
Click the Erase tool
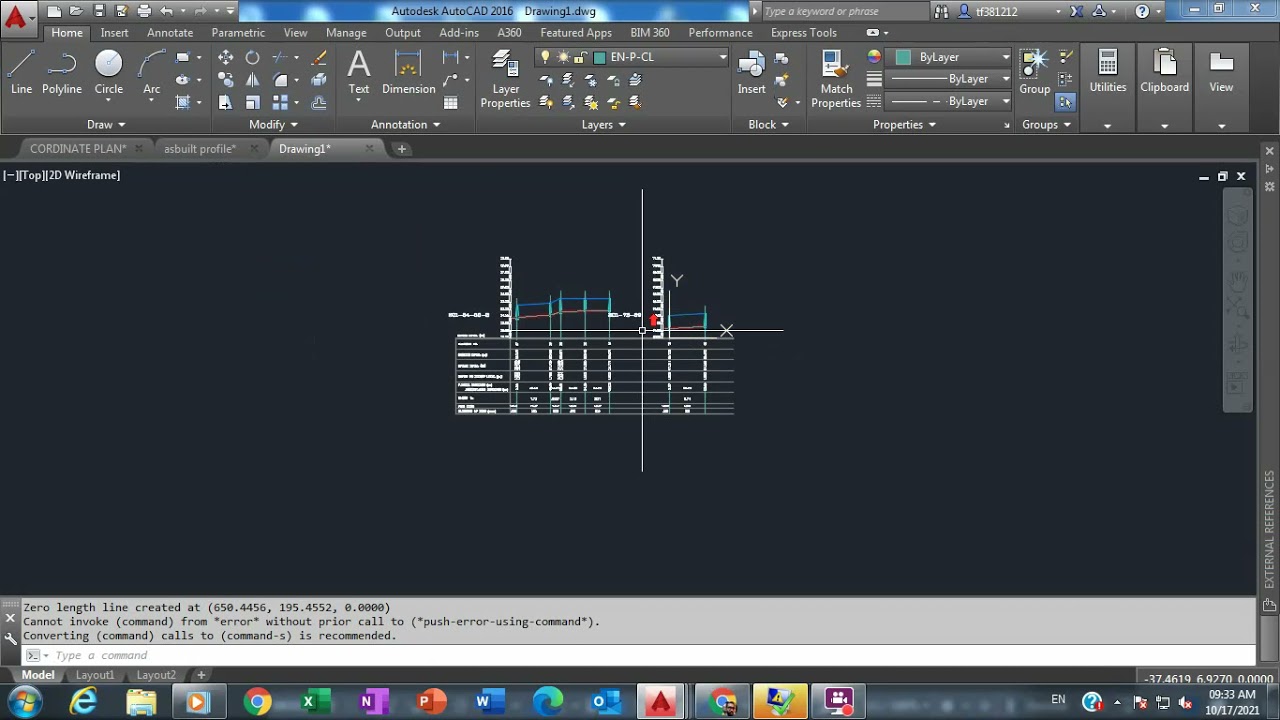click(319, 58)
